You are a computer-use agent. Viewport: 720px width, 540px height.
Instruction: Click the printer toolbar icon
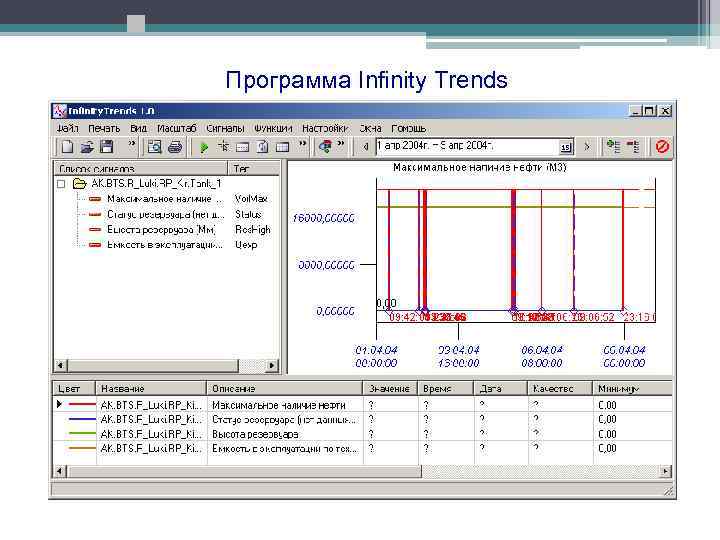click(x=175, y=147)
